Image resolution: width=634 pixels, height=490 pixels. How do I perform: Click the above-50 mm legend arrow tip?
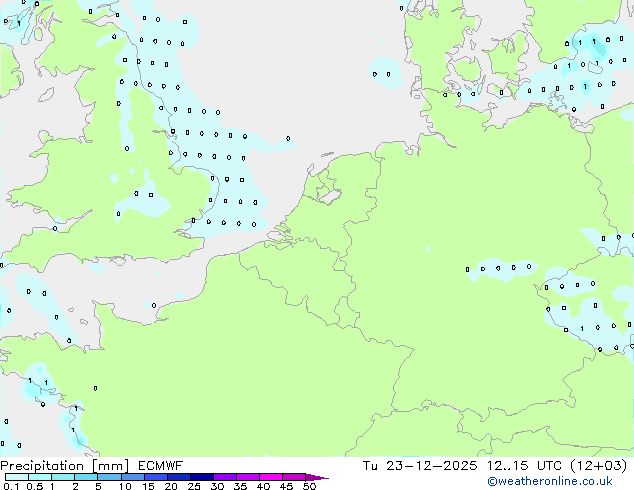[x=317, y=477]
